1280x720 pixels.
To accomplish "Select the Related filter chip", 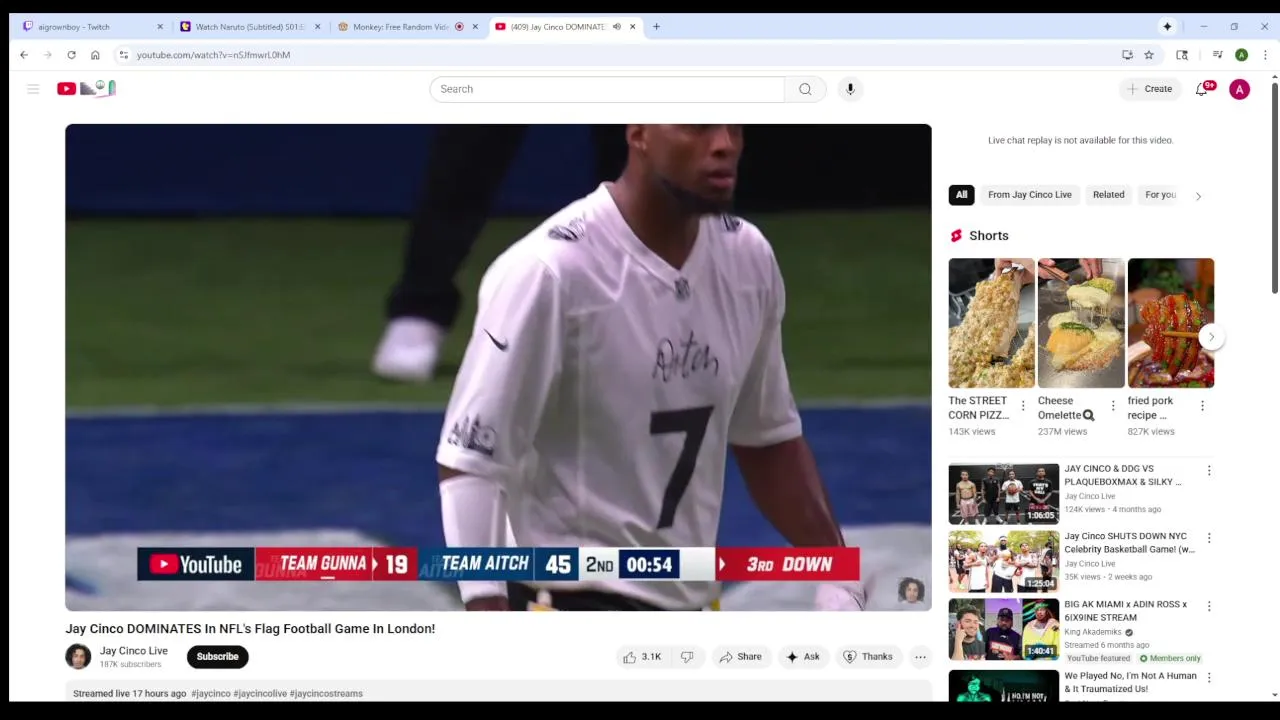I will pyautogui.click(x=1108, y=195).
